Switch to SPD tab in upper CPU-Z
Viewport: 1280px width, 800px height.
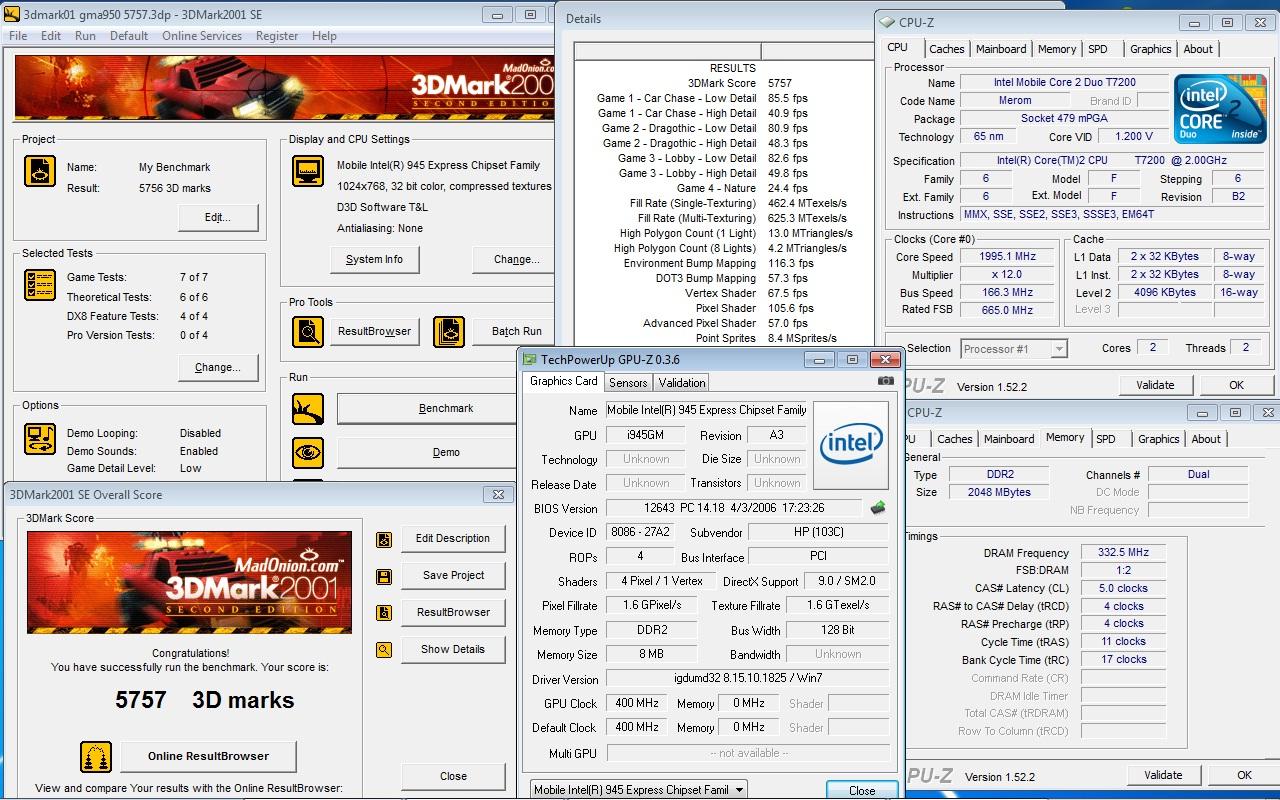pyautogui.click(x=1098, y=49)
